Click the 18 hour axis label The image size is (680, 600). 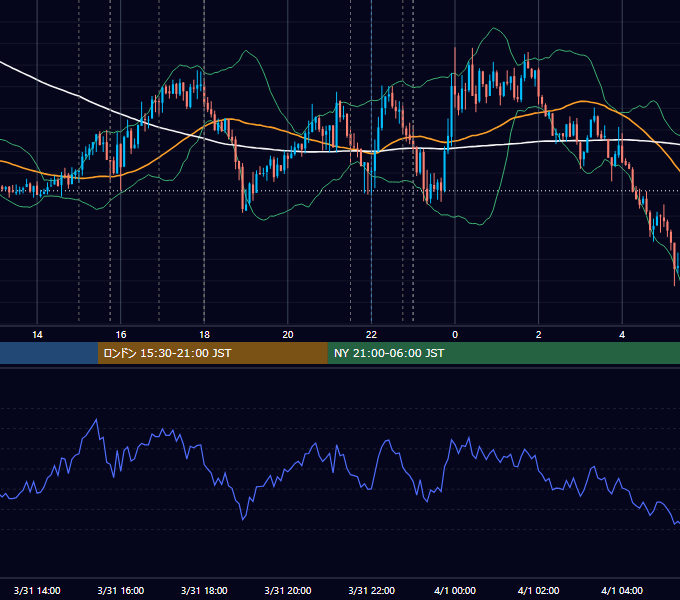pyautogui.click(x=204, y=335)
